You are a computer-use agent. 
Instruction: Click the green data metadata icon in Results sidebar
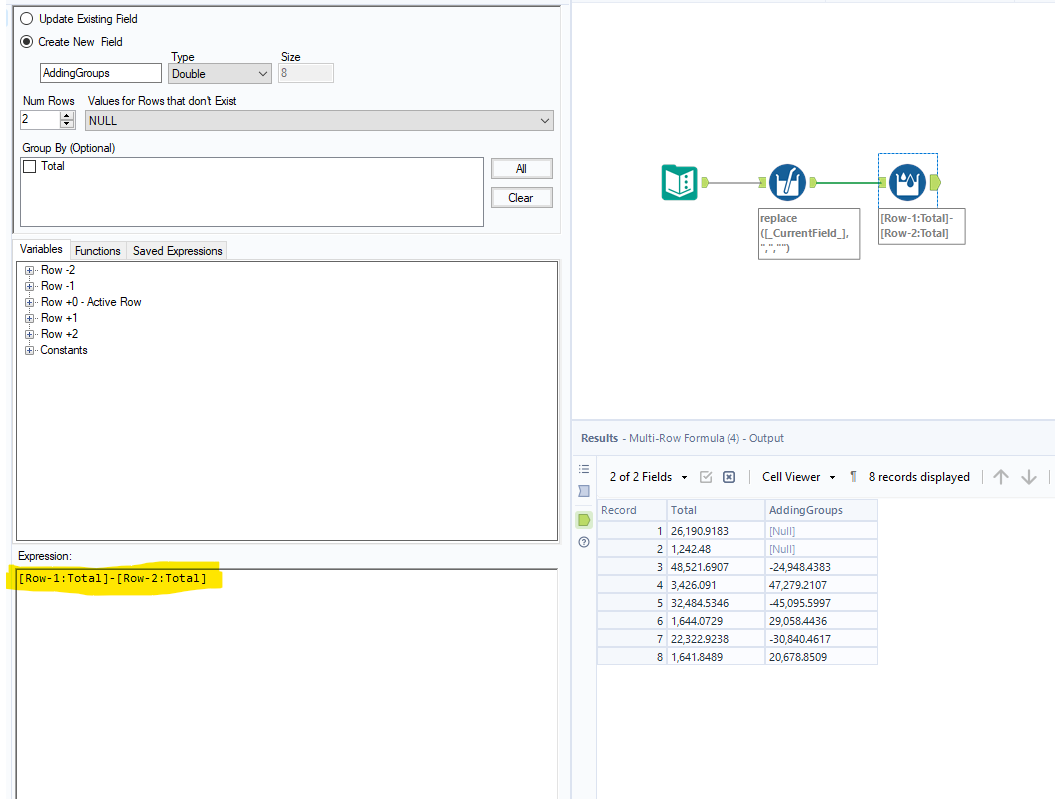585,519
